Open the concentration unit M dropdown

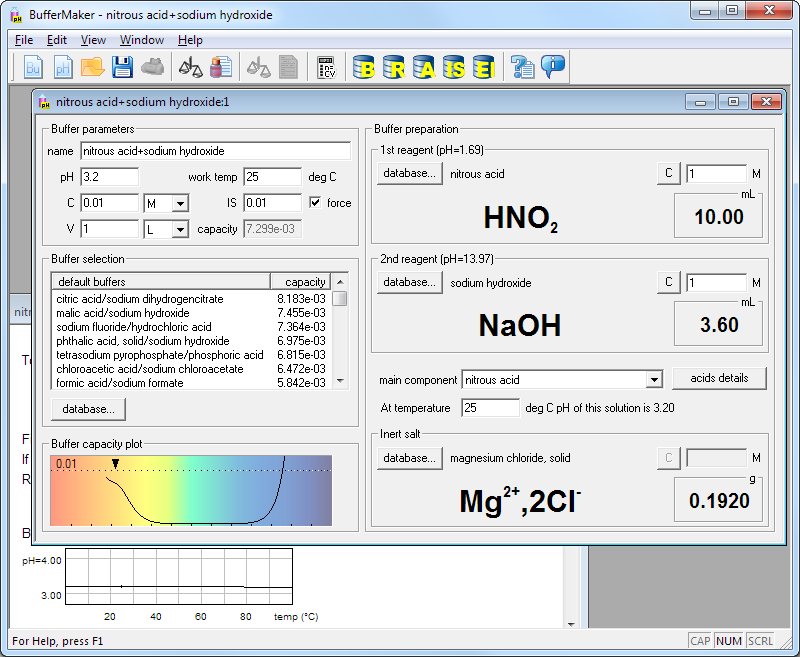[180, 204]
